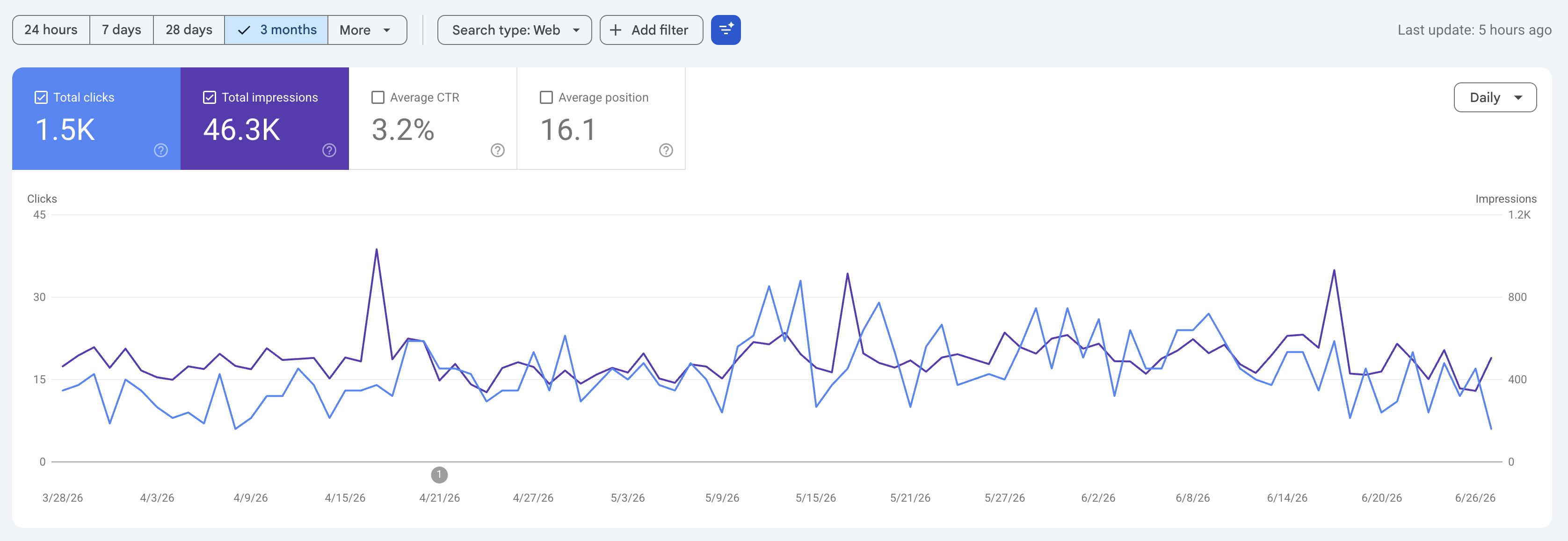Click the 5/3/26 x-axis date label

click(628, 498)
